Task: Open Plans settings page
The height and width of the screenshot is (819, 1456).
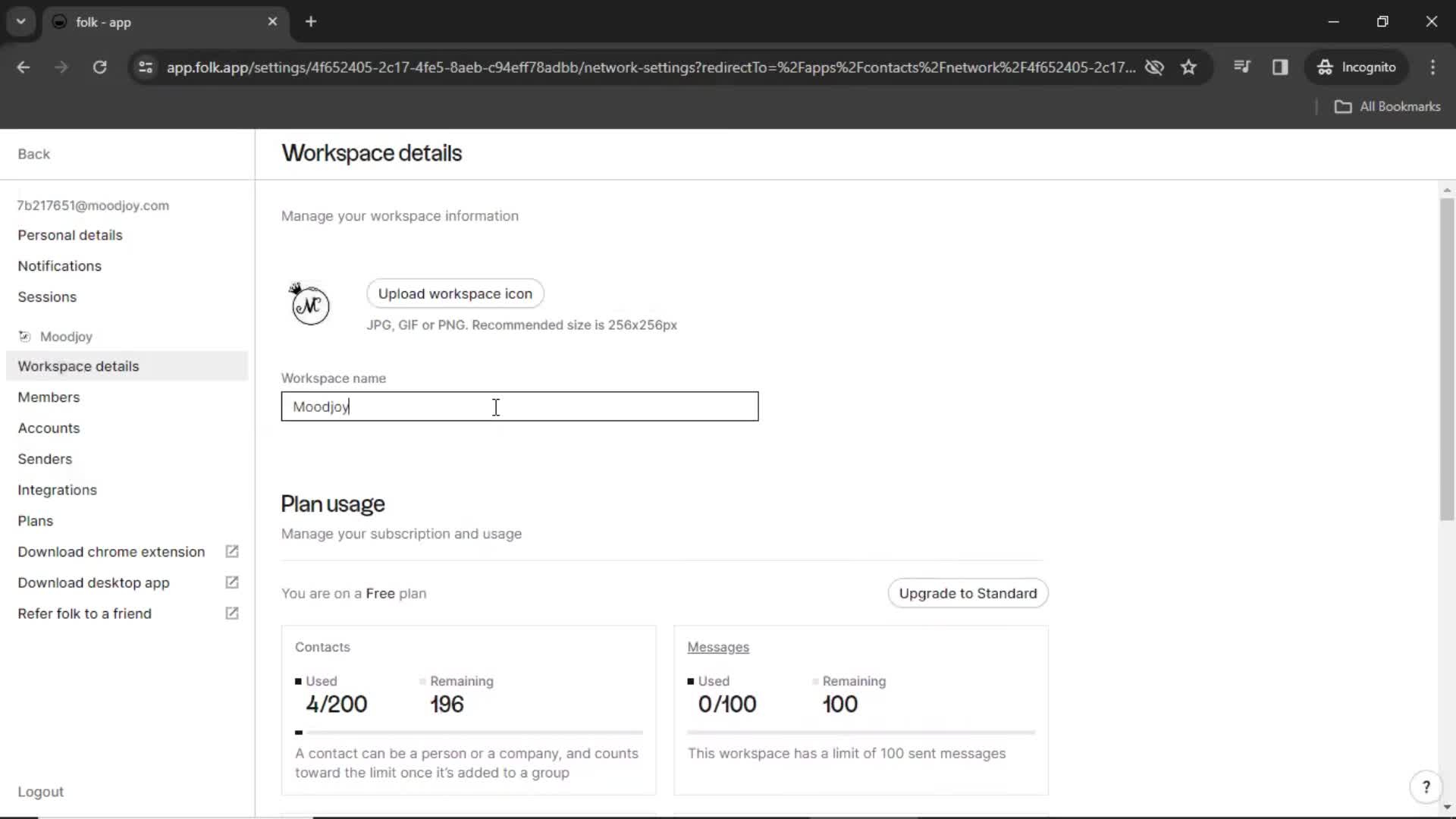Action: pos(35,520)
